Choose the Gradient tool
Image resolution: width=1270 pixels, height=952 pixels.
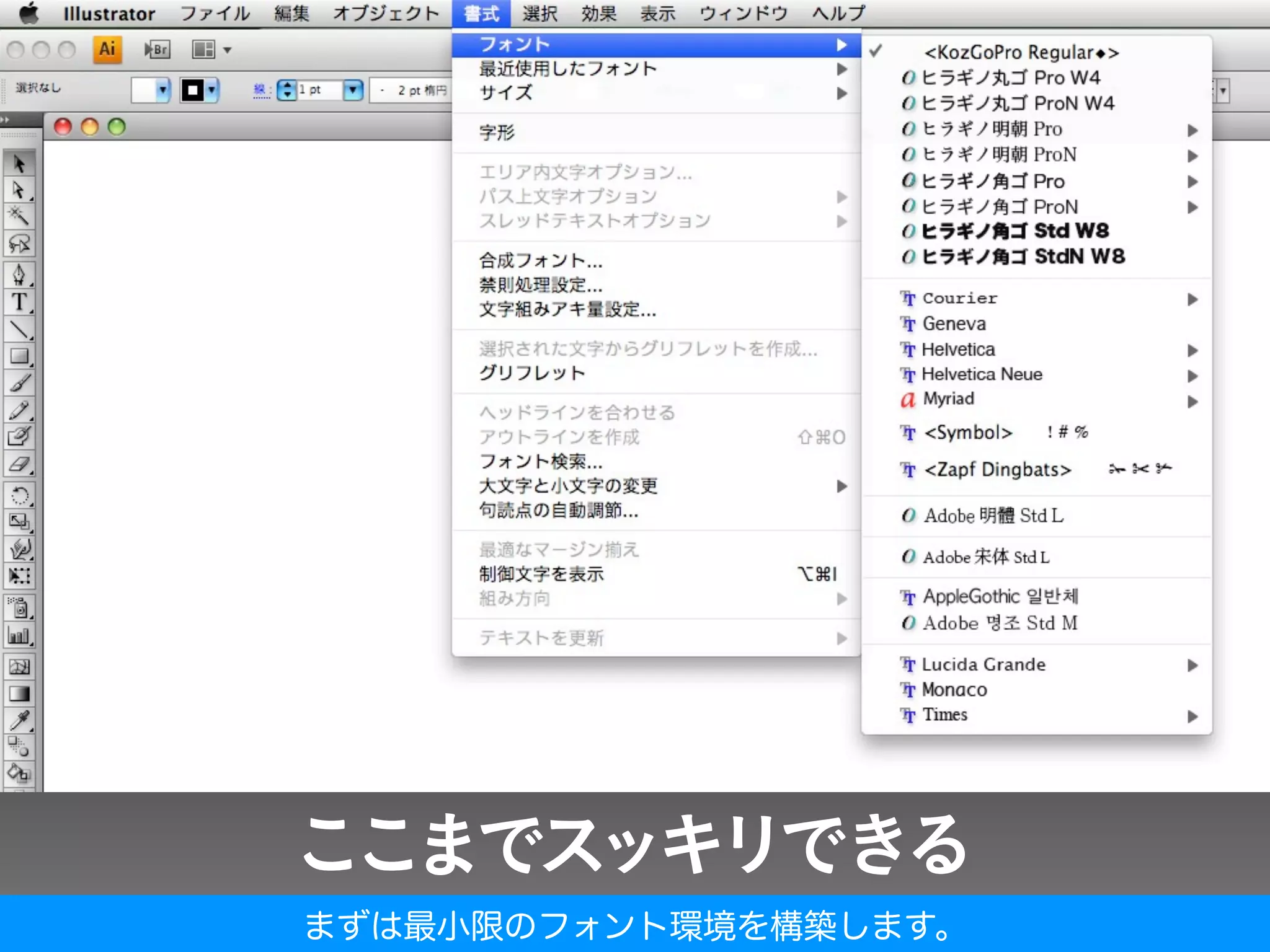pos(19,694)
